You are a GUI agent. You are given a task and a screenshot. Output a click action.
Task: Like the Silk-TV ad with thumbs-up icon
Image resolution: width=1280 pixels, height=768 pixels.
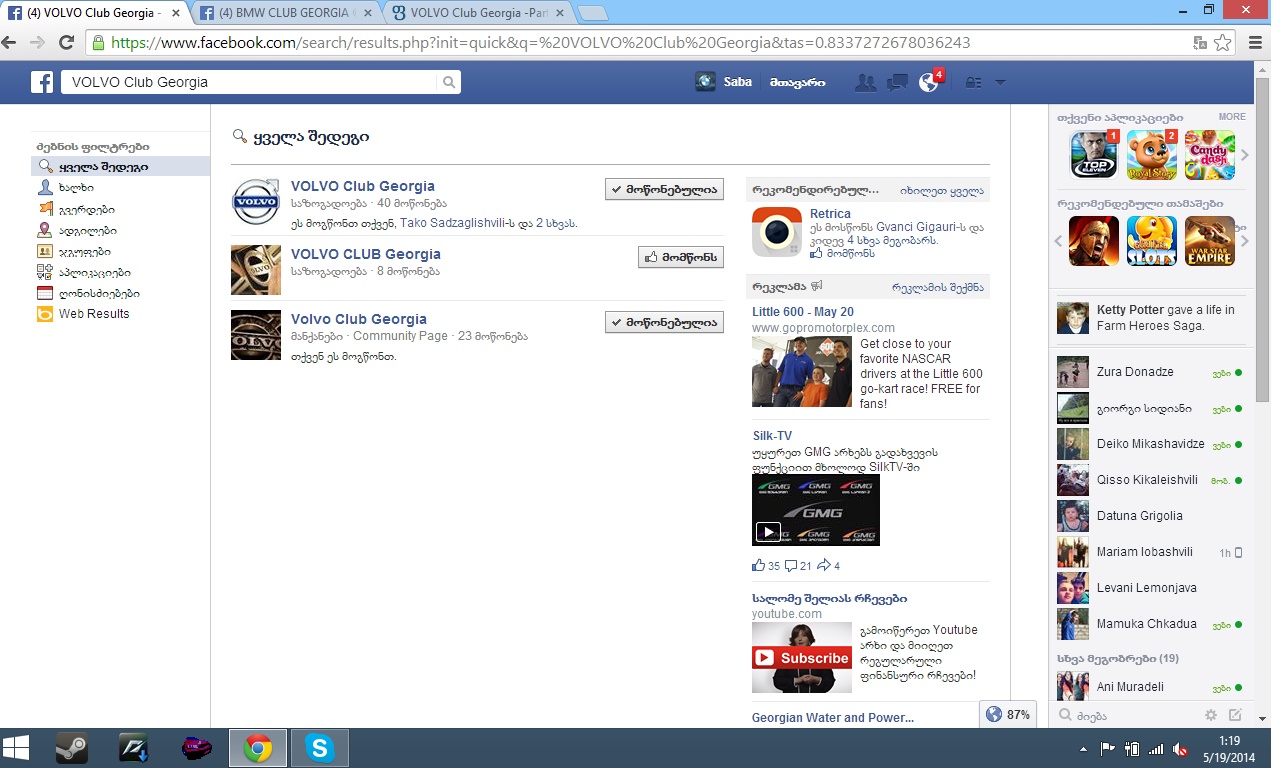[x=759, y=566]
